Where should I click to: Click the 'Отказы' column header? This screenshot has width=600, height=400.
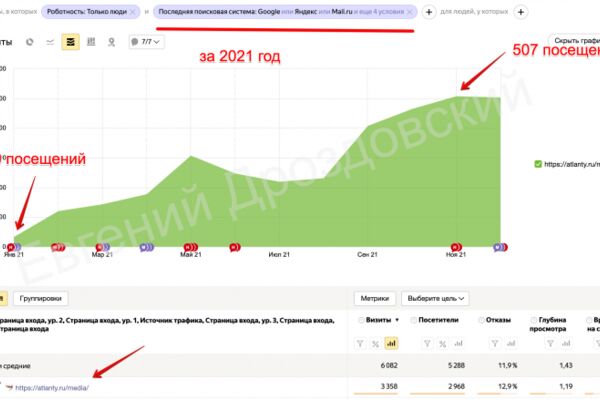pyautogui.click(x=498, y=320)
